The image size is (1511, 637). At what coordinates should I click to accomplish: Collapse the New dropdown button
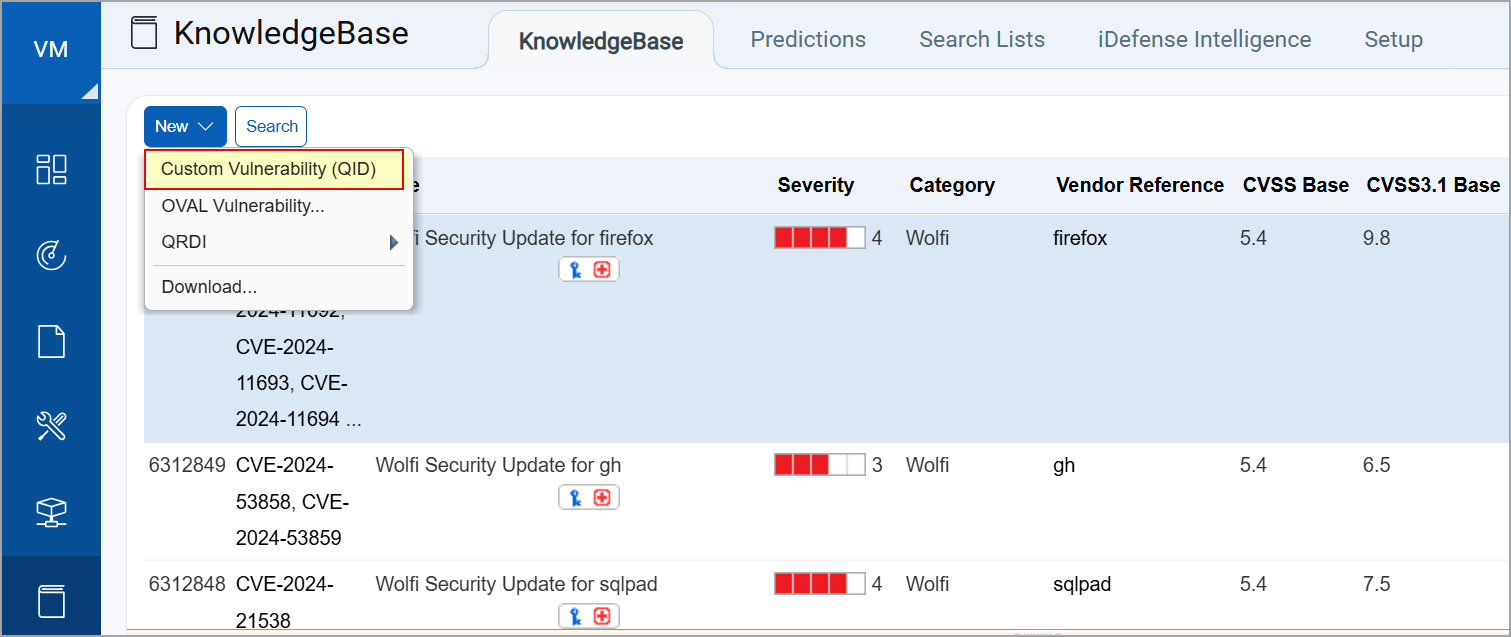point(185,126)
